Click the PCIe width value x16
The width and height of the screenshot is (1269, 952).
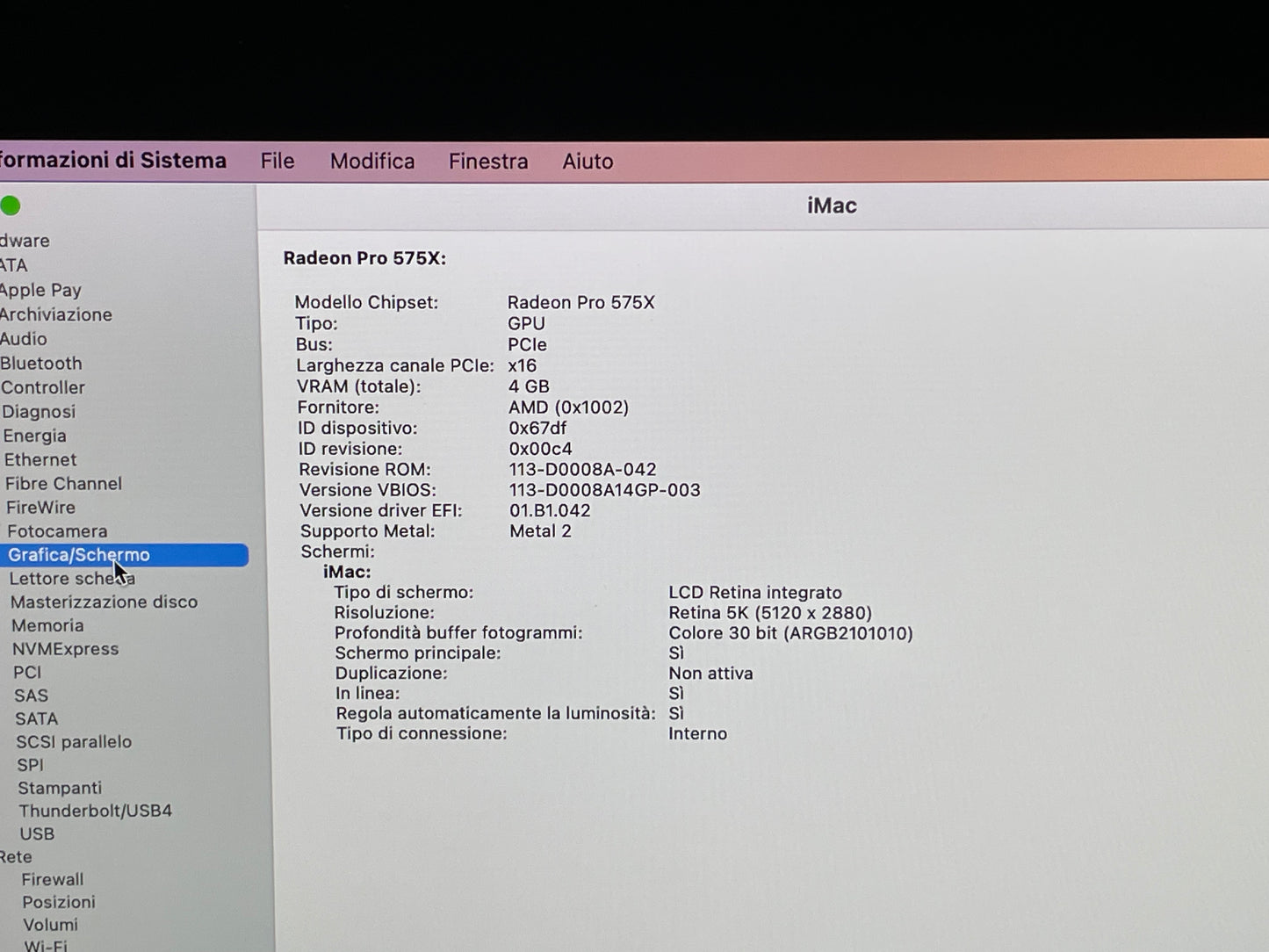[x=522, y=365]
